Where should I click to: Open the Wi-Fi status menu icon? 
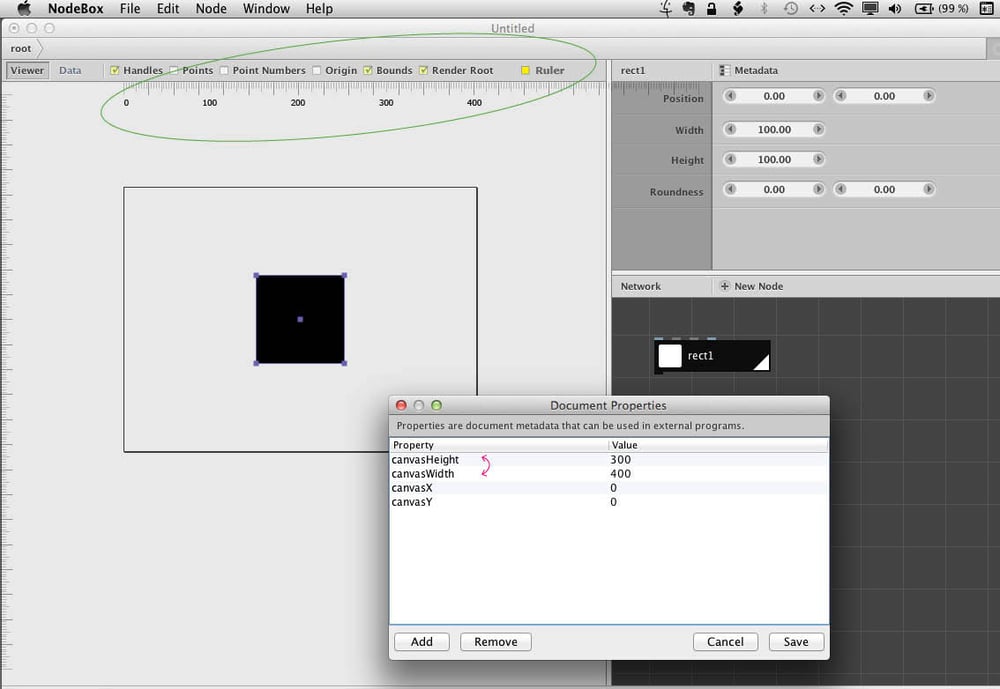click(843, 8)
